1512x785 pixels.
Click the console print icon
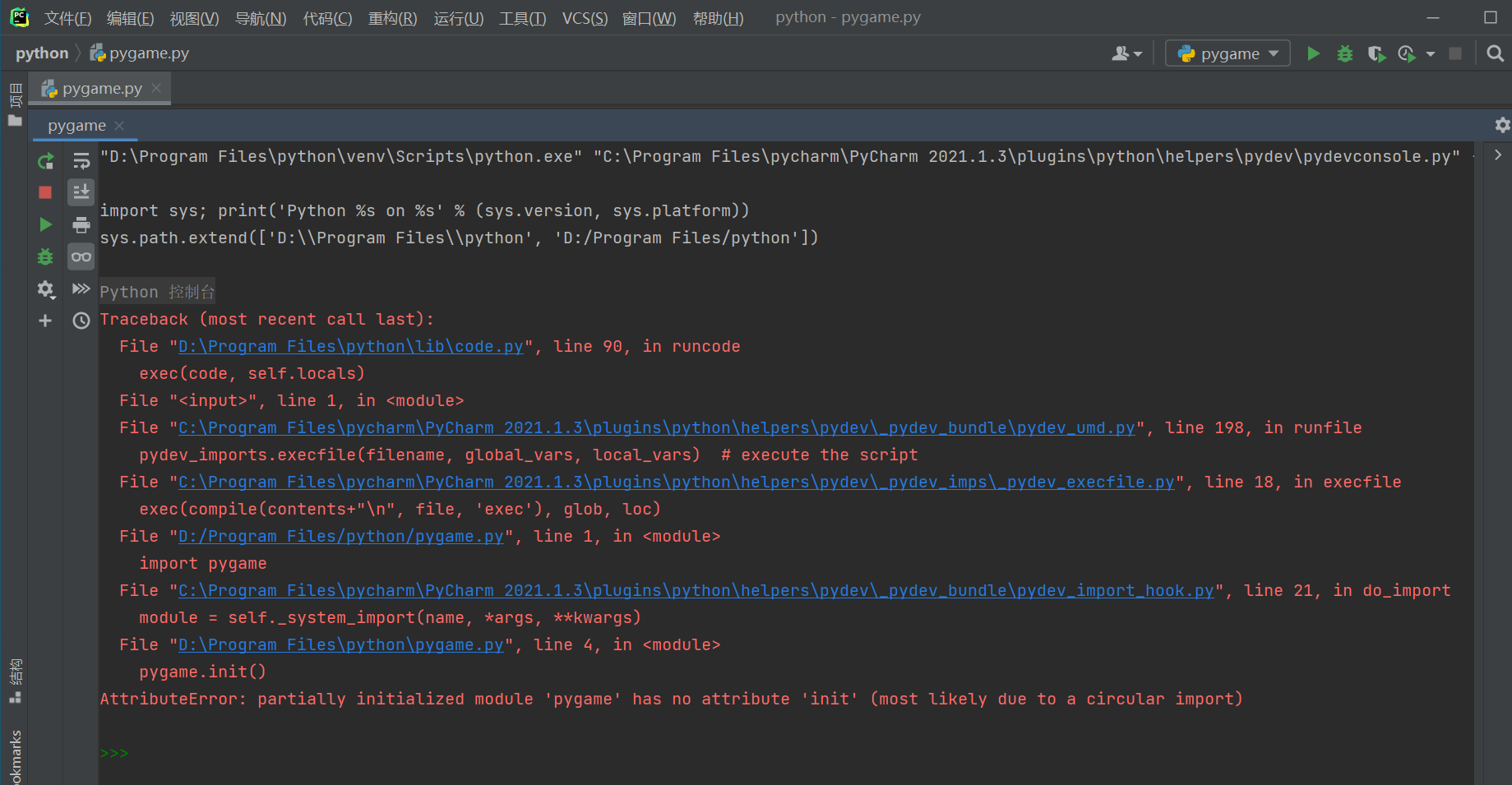click(81, 224)
